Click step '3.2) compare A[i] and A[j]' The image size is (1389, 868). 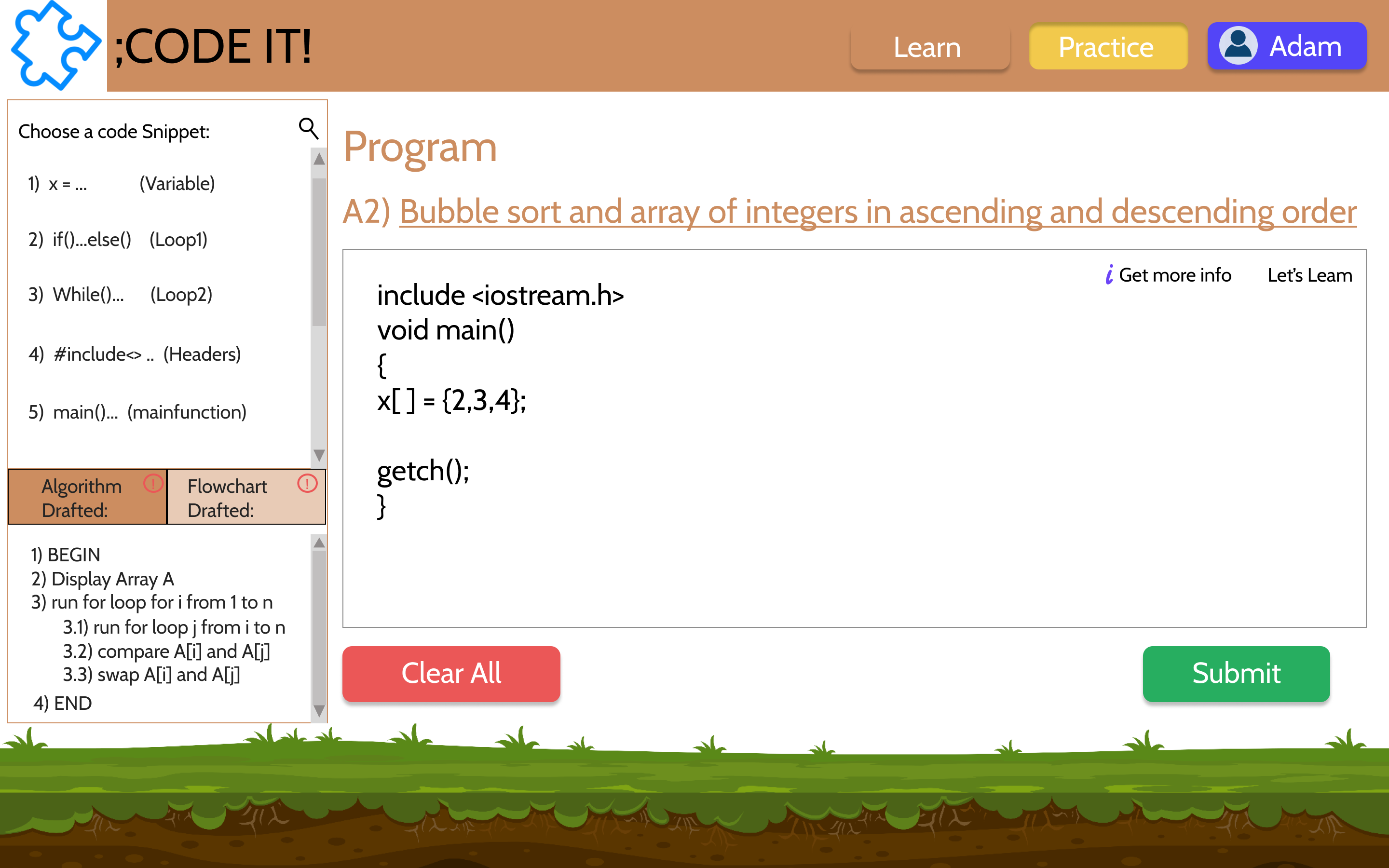166,651
